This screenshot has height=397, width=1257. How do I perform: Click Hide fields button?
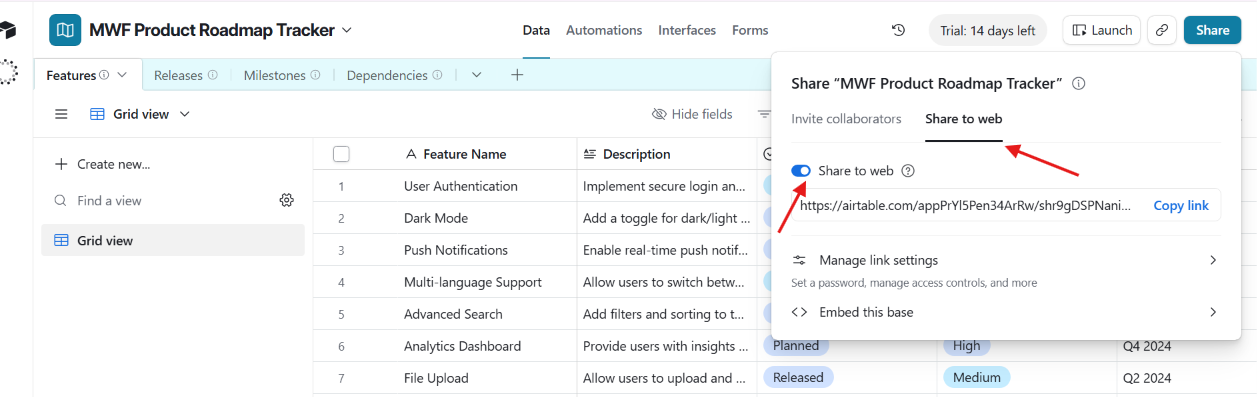click(x=692, y=114)
